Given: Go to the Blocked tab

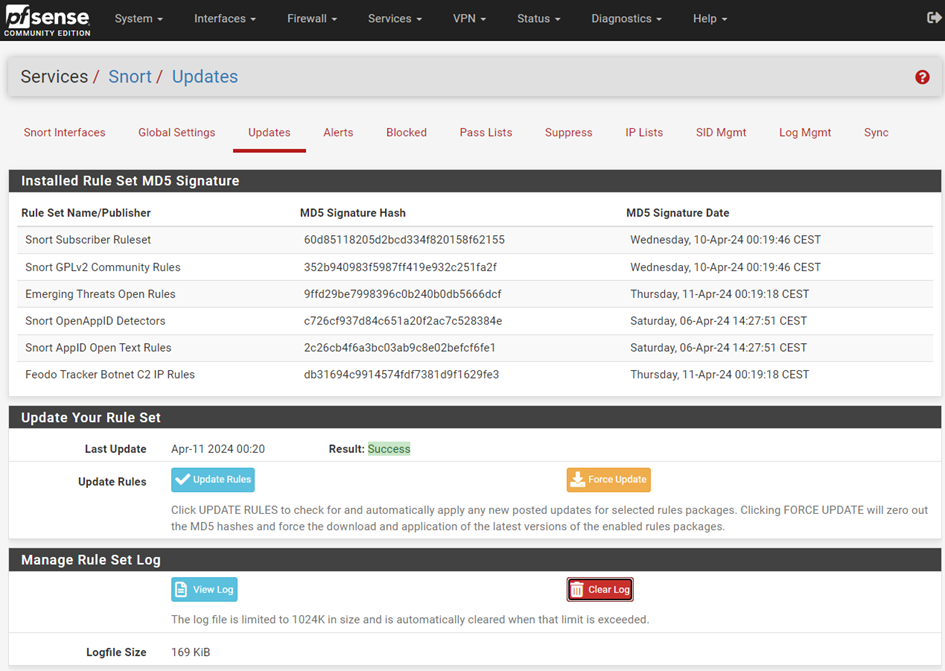Looking at the screenshot, I should point(406,133).
